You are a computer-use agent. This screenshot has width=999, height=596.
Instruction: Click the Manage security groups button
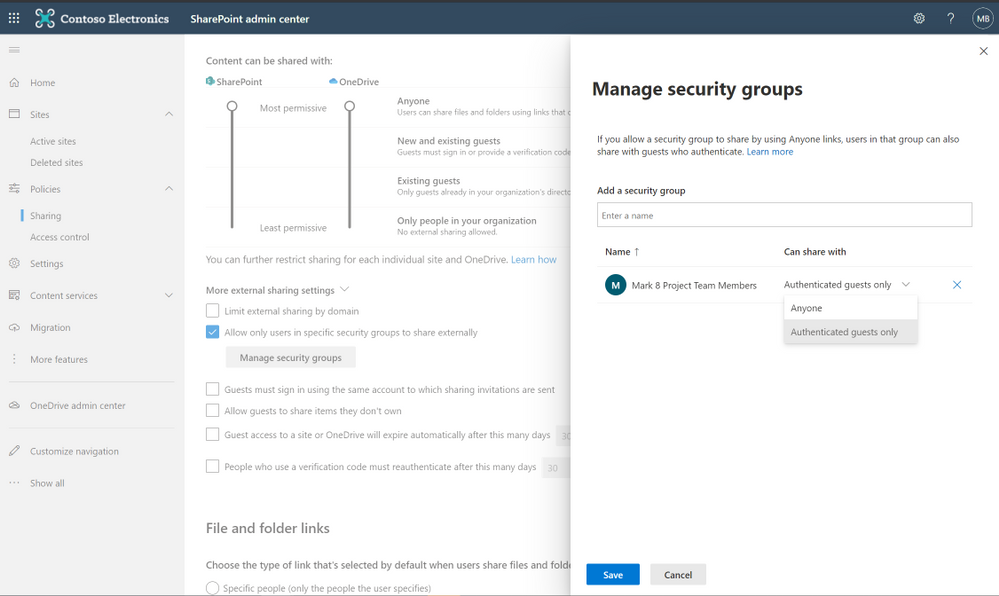[x=291, y=358]
